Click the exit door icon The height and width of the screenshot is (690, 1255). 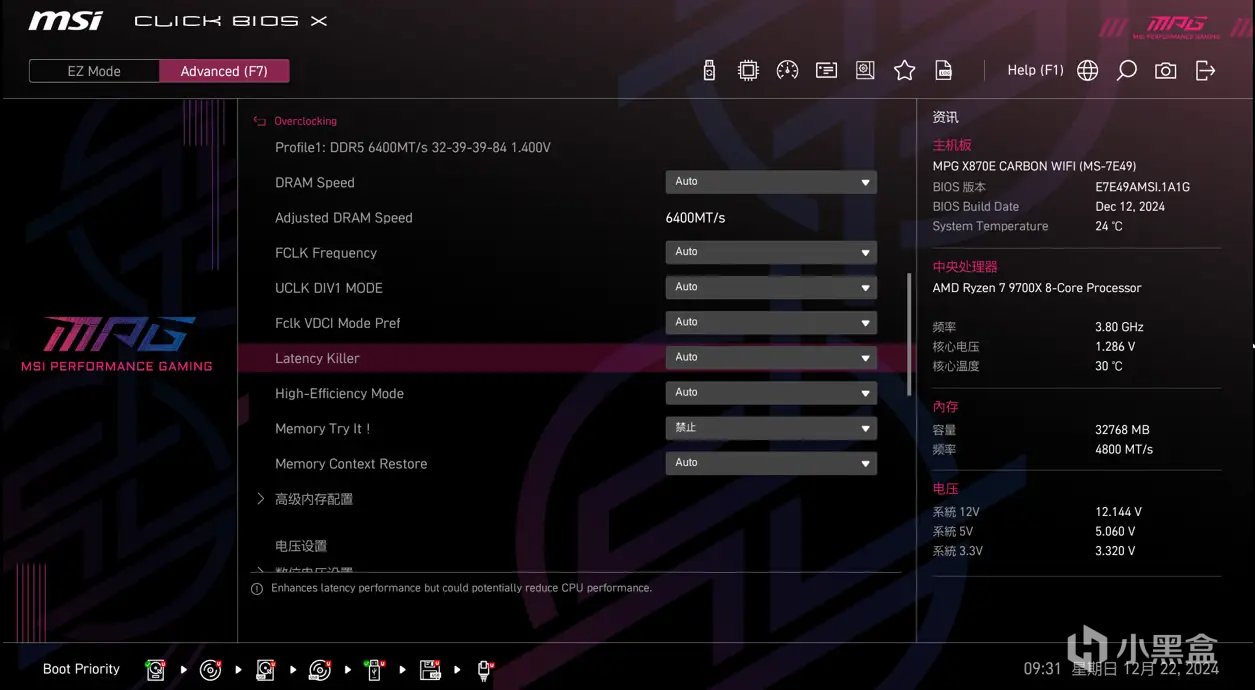1205,70
